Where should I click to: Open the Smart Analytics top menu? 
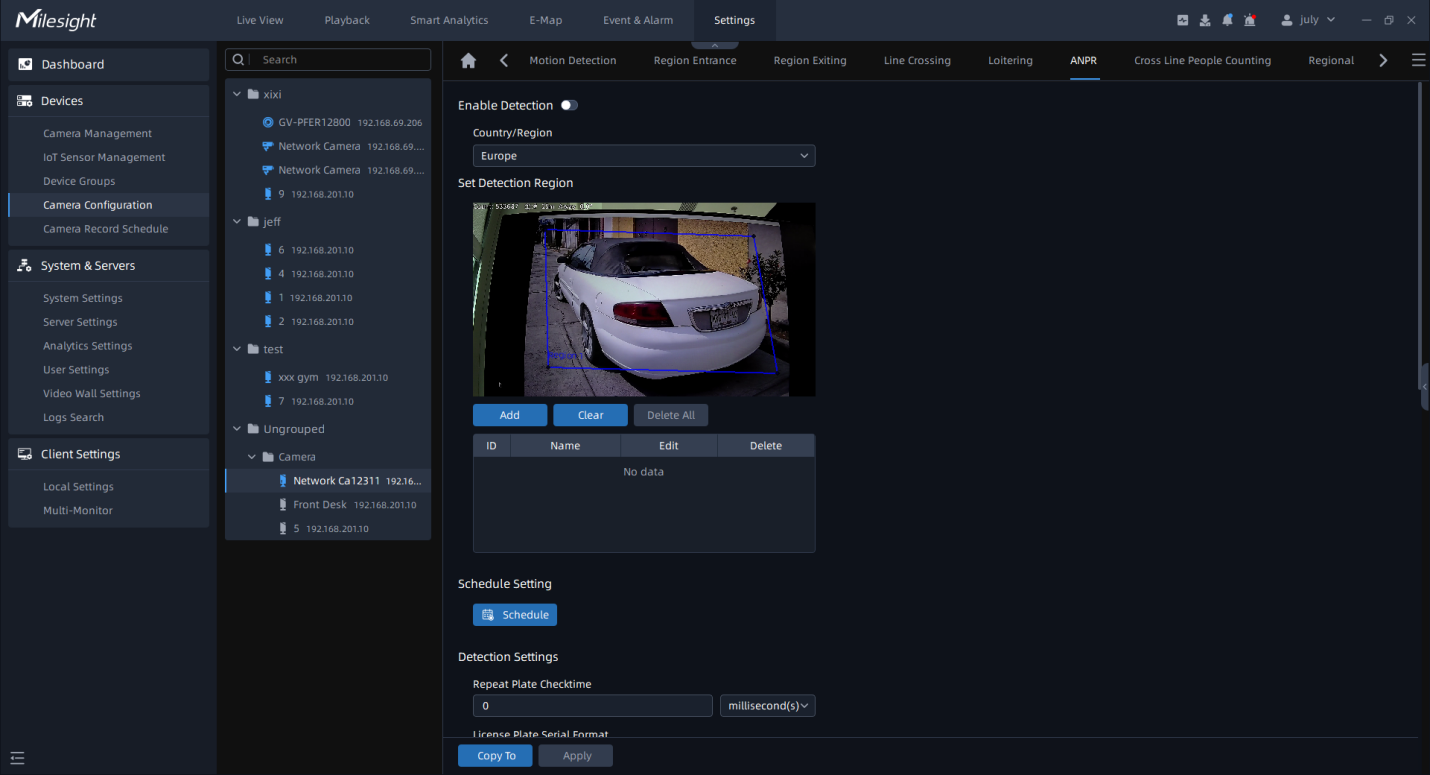(x=449, y=20)
